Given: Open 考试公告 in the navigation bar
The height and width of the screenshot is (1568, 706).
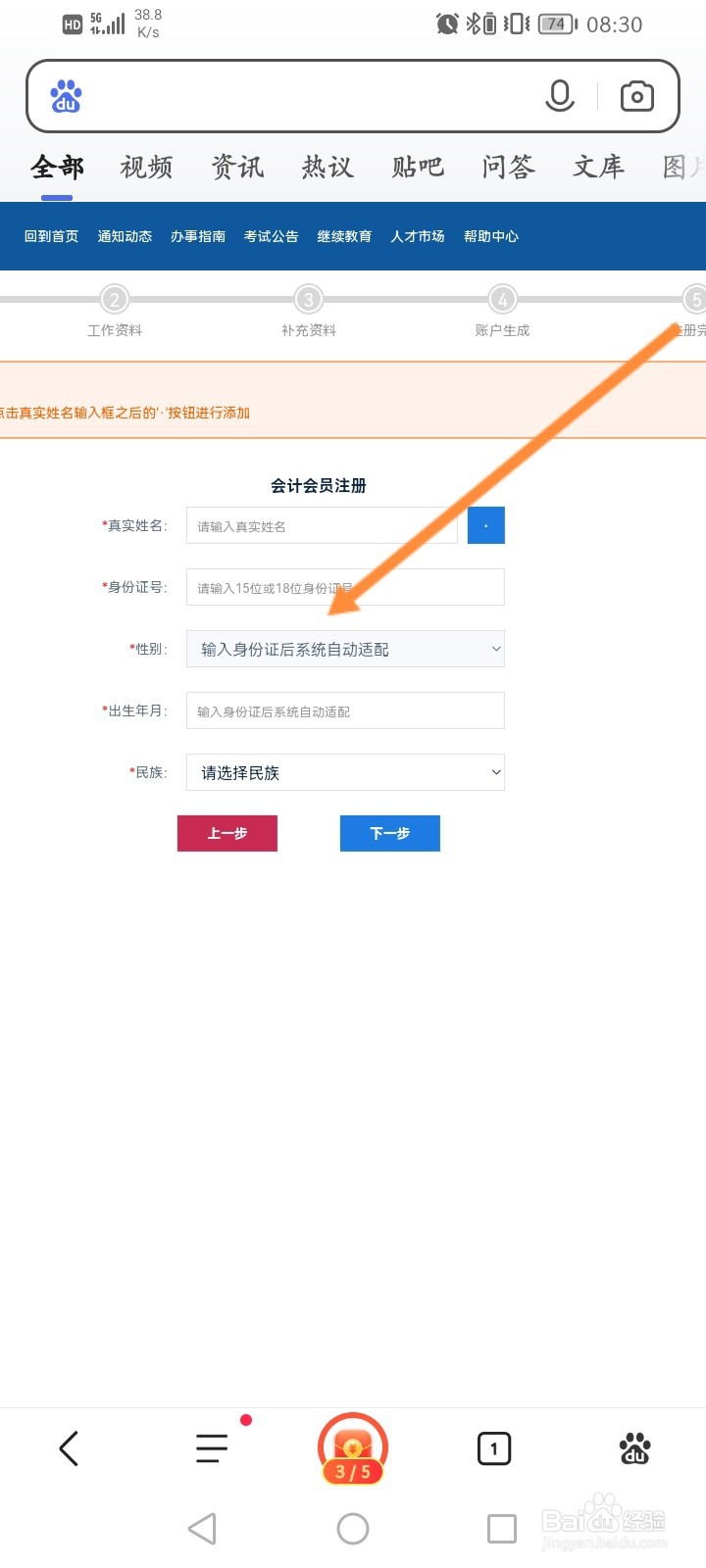Looking at the screenshot, I should tap(271, 236).
